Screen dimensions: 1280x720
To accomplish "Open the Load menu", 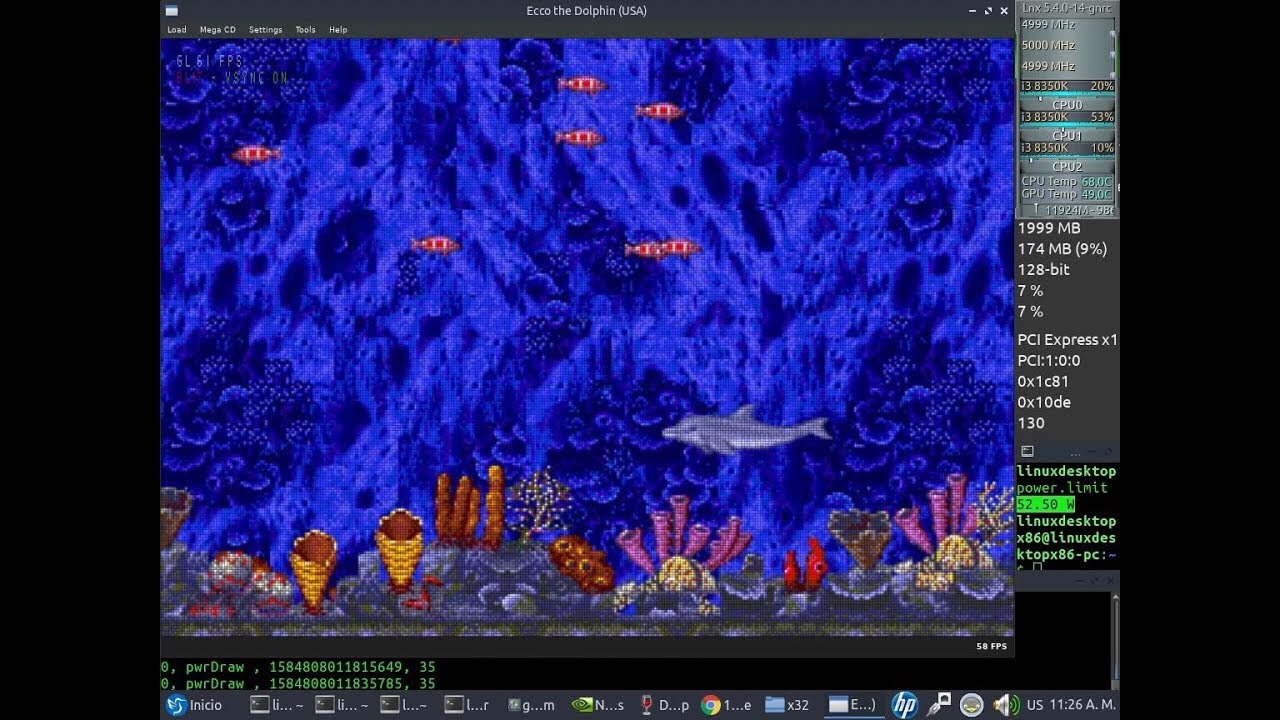I will click(x=176, y=30).
